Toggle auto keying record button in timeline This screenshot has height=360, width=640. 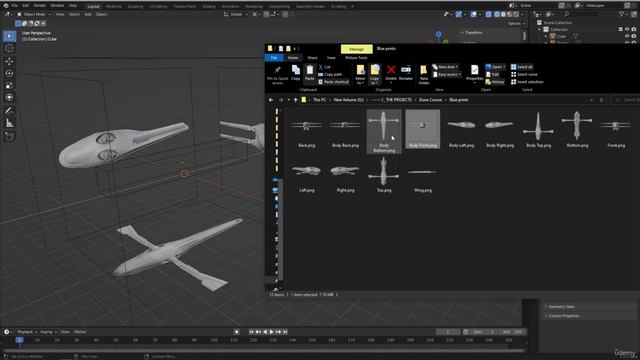pyautogui.click(x=236, y=332)
